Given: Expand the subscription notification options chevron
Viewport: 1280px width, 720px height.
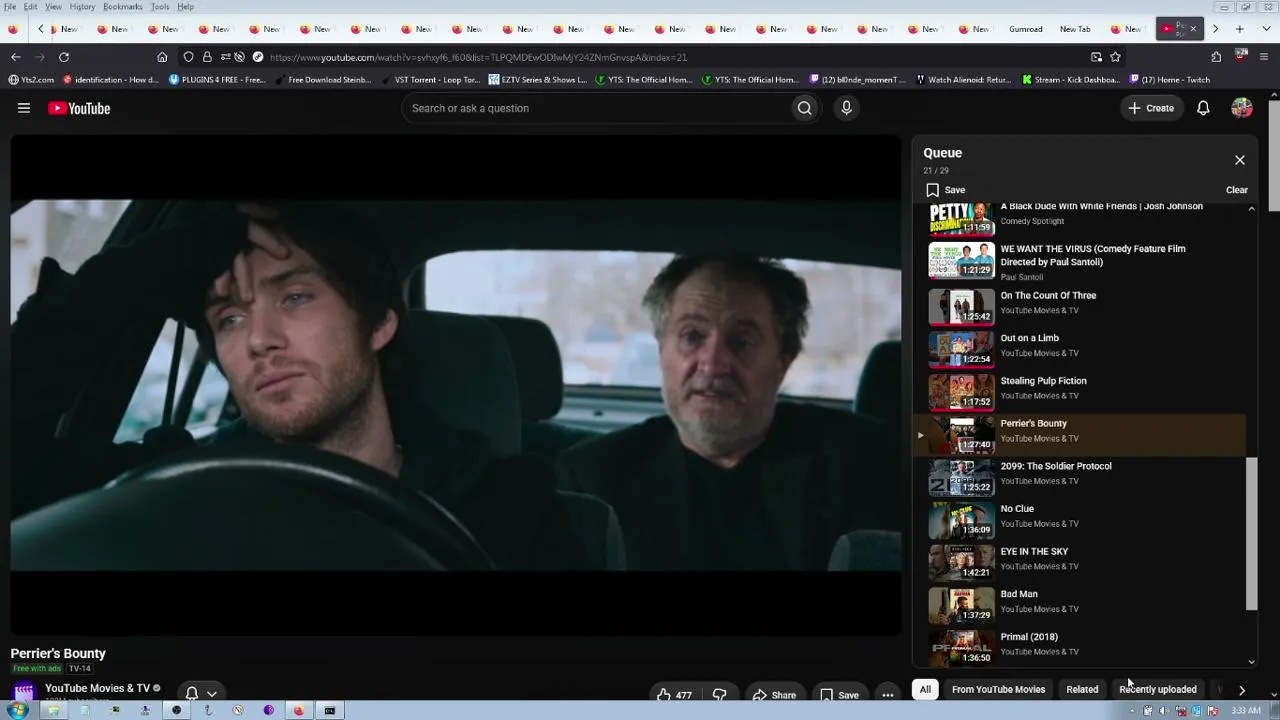Looking at the screenshot, I should (211, 693).
